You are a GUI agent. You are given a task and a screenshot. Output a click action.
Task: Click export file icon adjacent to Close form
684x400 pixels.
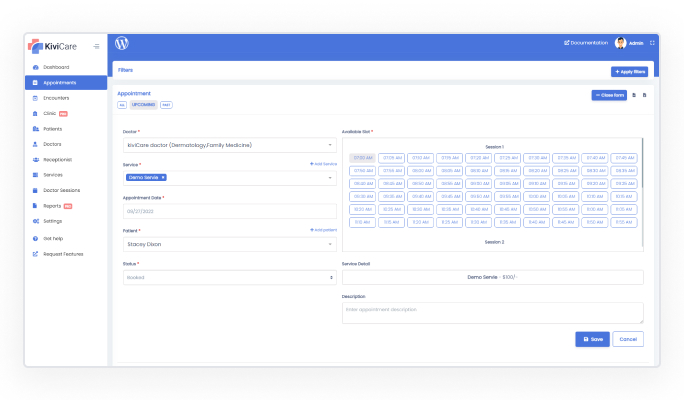point(634,95)
